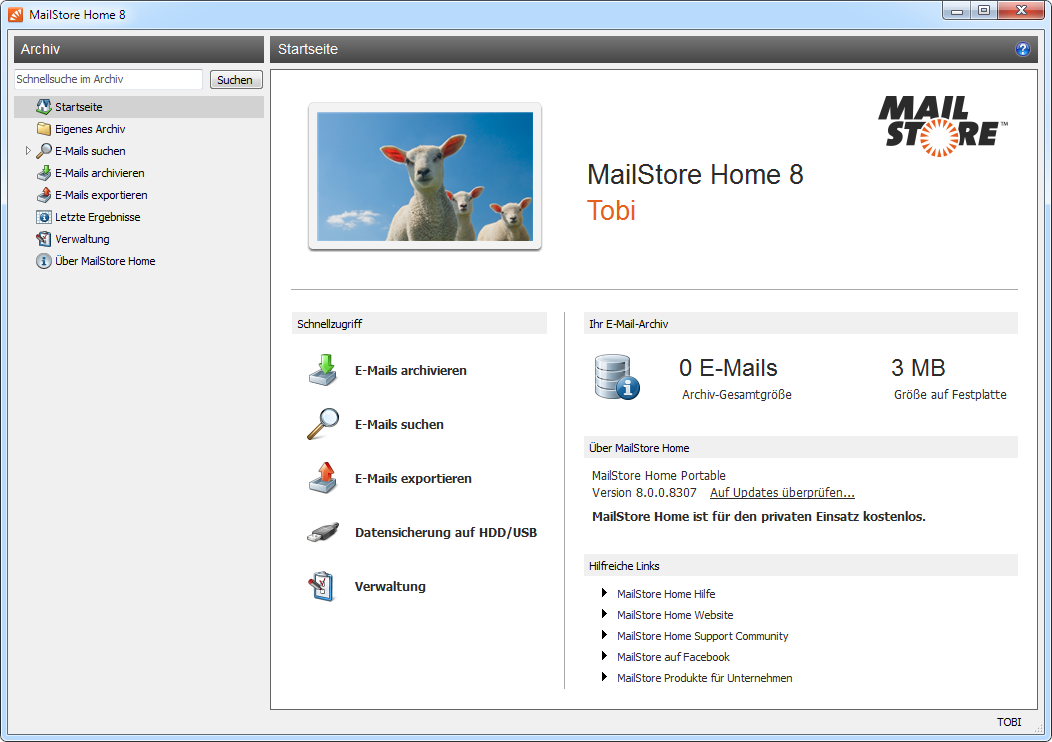The height and width of the screenshot is (742, 1052).
Task: Click the database info icon in E-Mail-Archiv
Action: [x=617, y=378]
